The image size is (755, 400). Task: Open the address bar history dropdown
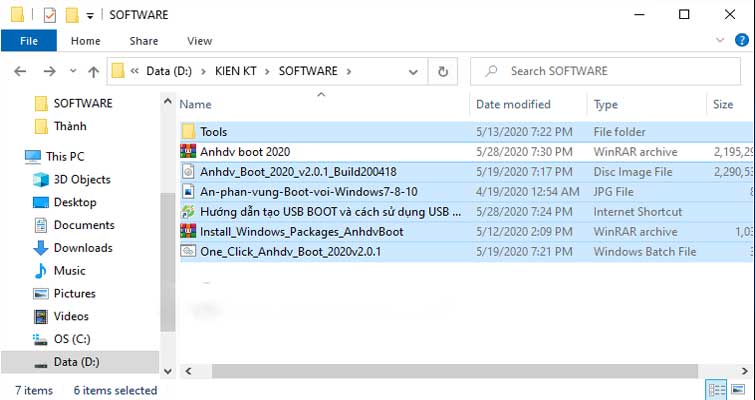[413, 72]
